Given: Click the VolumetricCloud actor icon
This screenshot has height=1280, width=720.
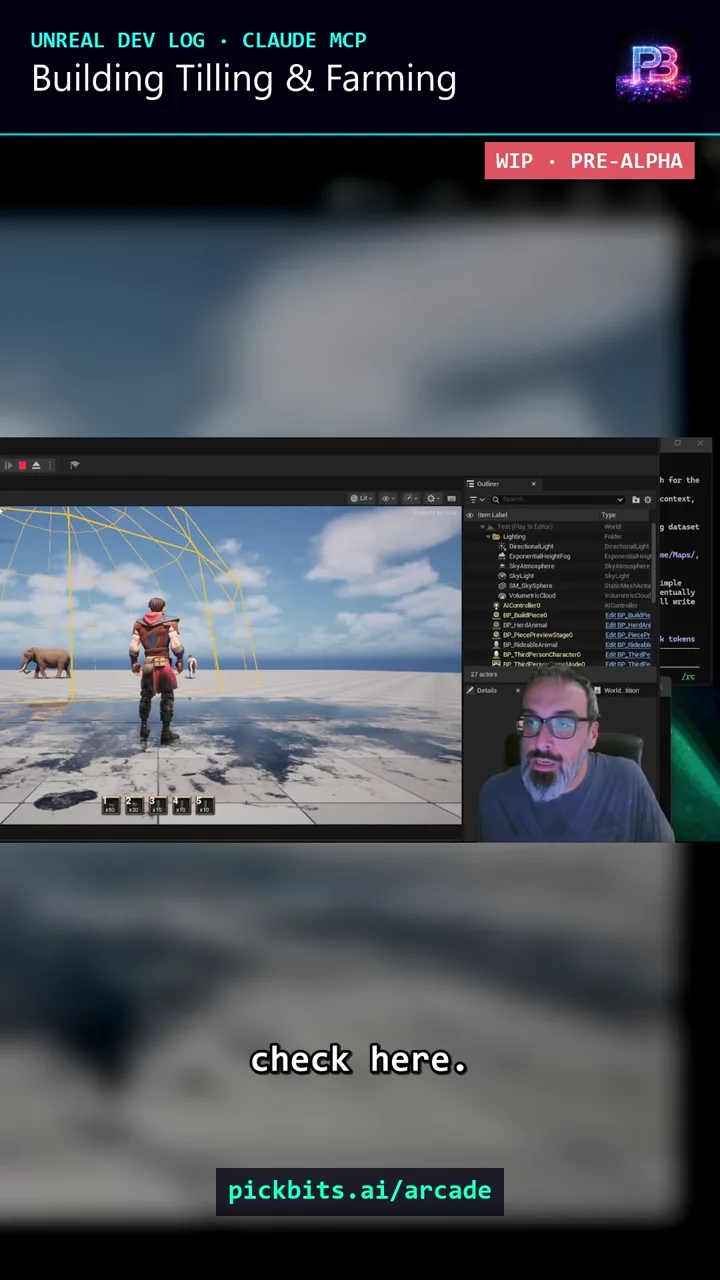Looking at the screenshot, I should (501, 596).
